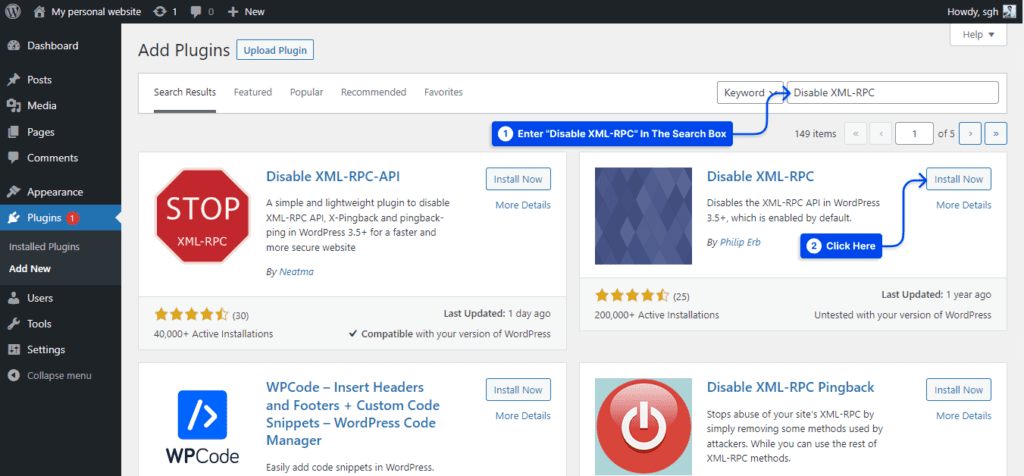Open the Media menu label
Screen dimensions: 1024x476
(42, 106)
